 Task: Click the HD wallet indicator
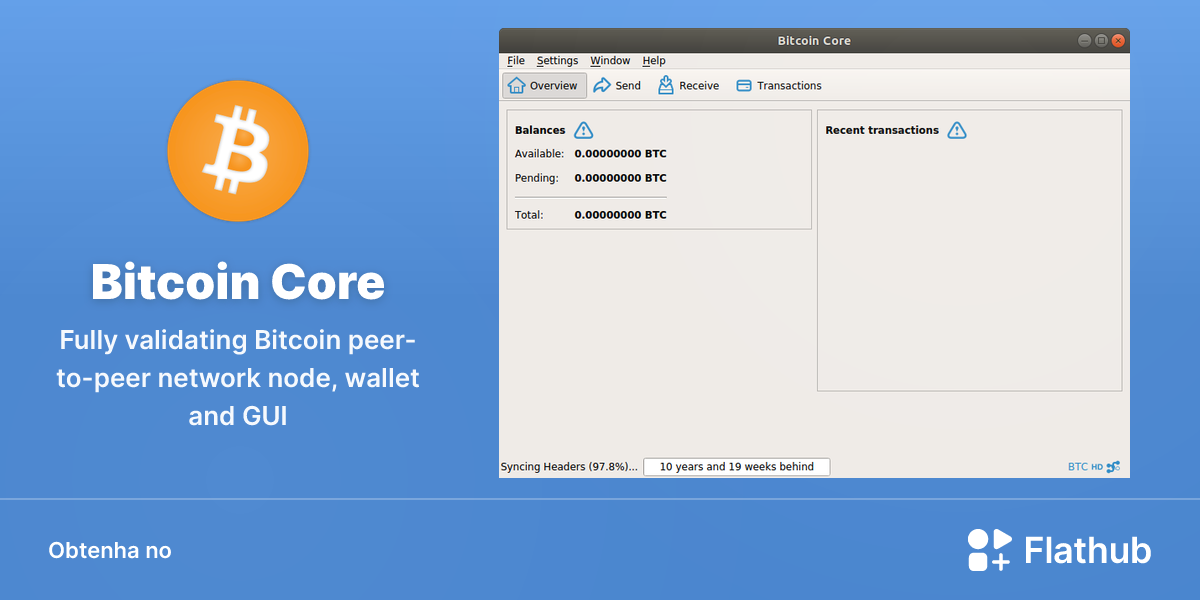pos(1097,467)
